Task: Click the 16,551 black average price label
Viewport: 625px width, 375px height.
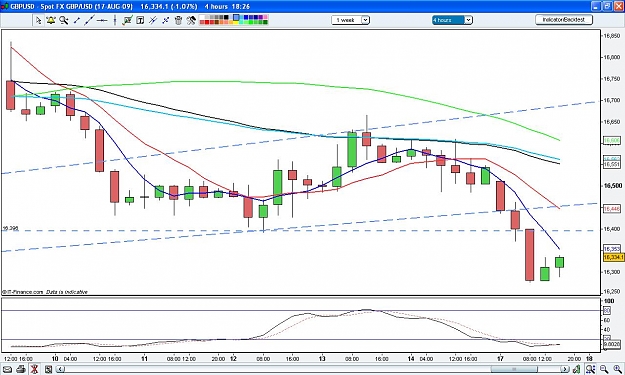Action: click(612, 164)
